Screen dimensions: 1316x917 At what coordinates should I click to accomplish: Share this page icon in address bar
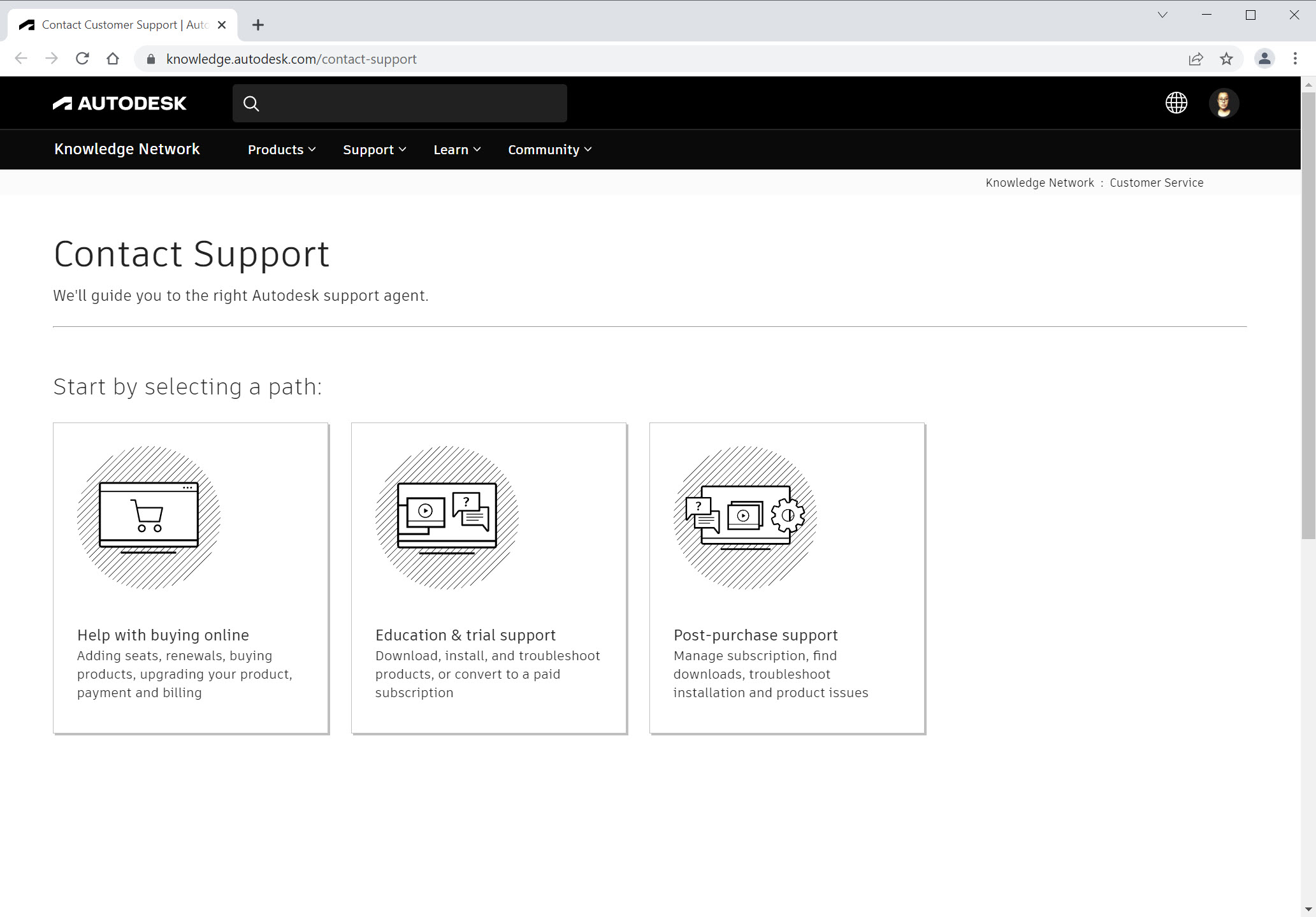coord(1196,59)
